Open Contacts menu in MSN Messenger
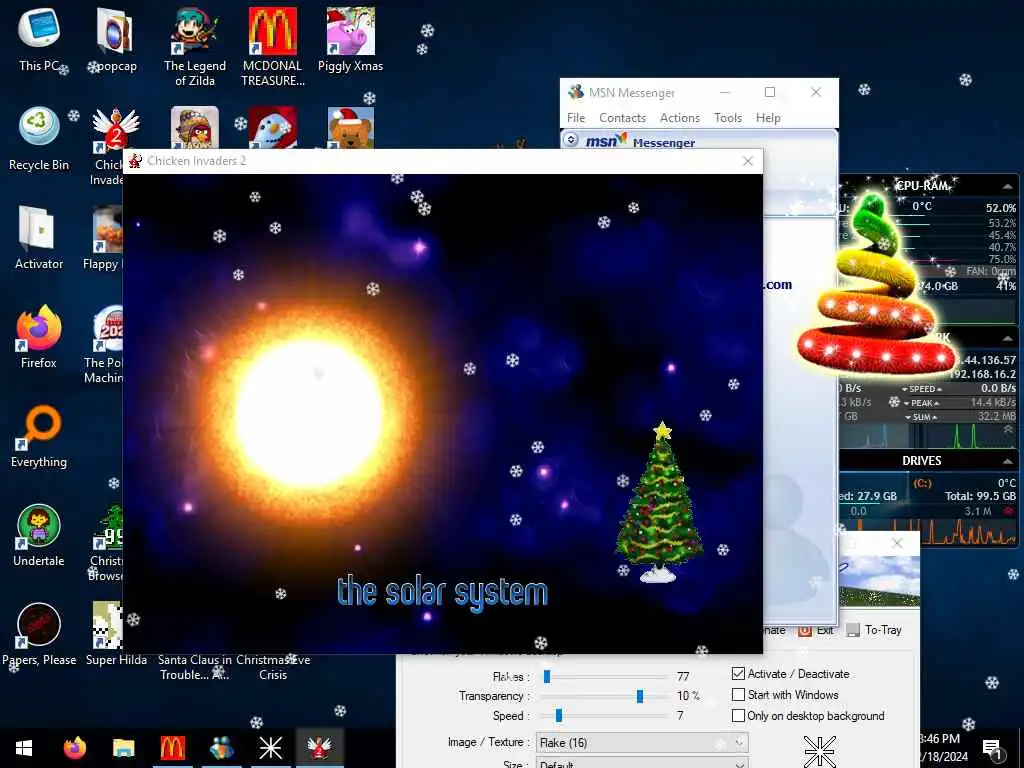Screen dimensions: 1024x768 tap(622, 118)
